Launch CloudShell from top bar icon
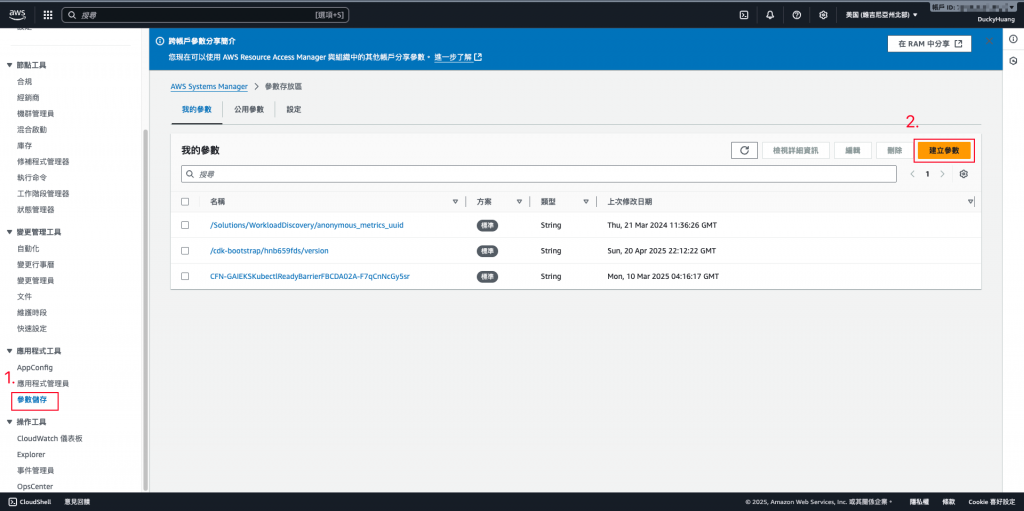Screen dimensions: 1024x511 (x=743, y=14)
